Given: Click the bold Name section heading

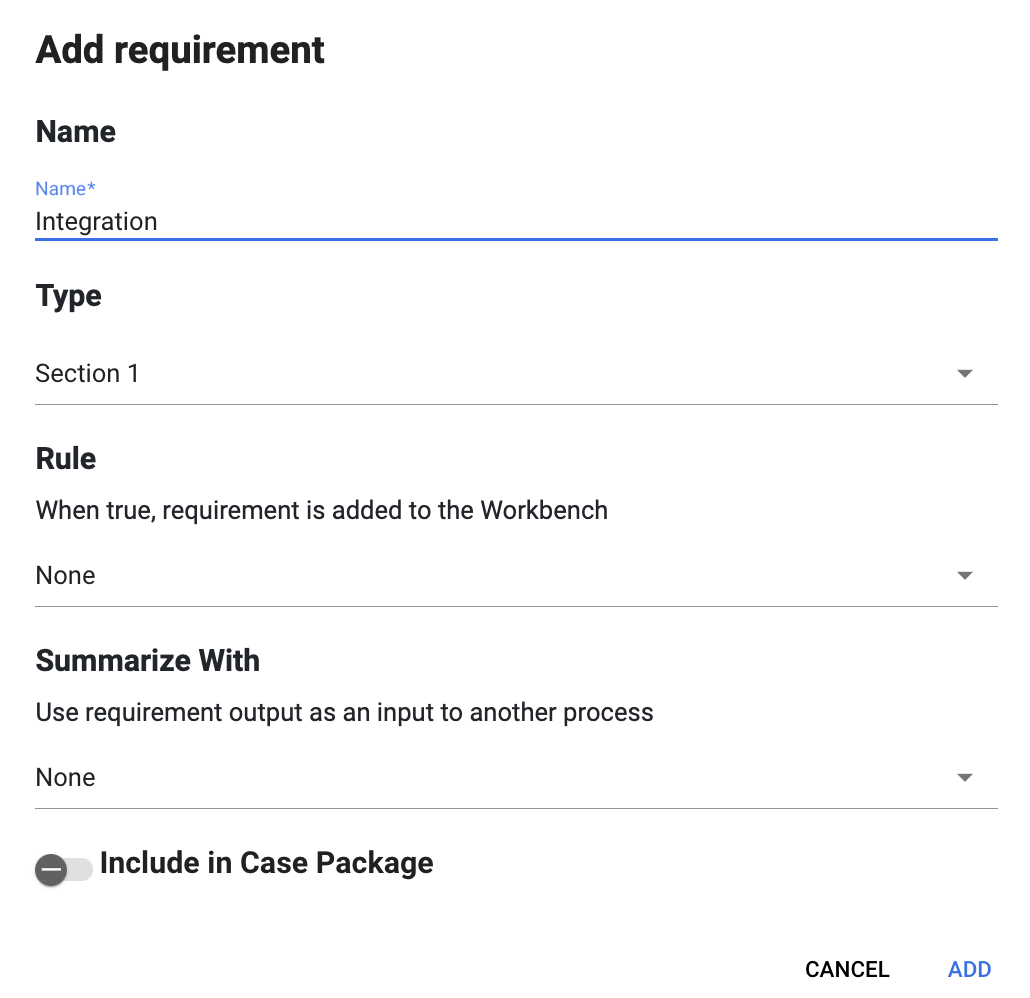Looking at the screenshot, I should click(76, 132).
